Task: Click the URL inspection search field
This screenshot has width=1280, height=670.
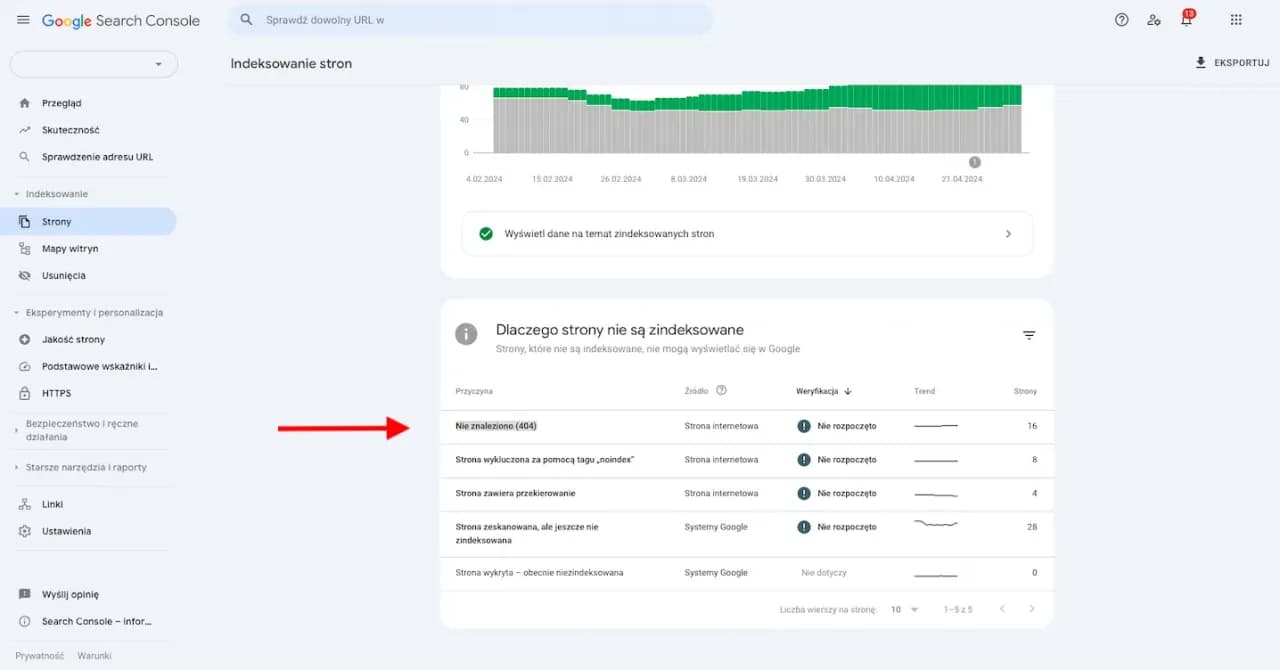Action: pos(470,20)
